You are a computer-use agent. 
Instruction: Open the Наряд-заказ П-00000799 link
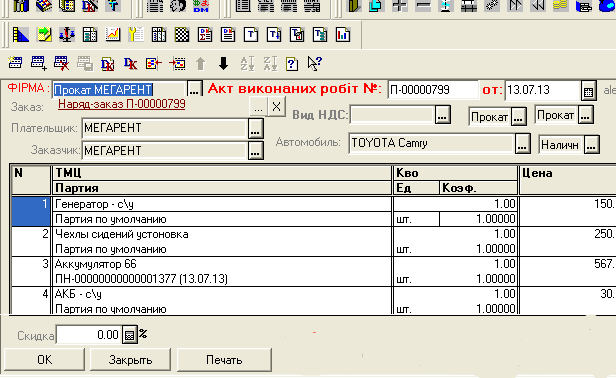pos(122,104)
